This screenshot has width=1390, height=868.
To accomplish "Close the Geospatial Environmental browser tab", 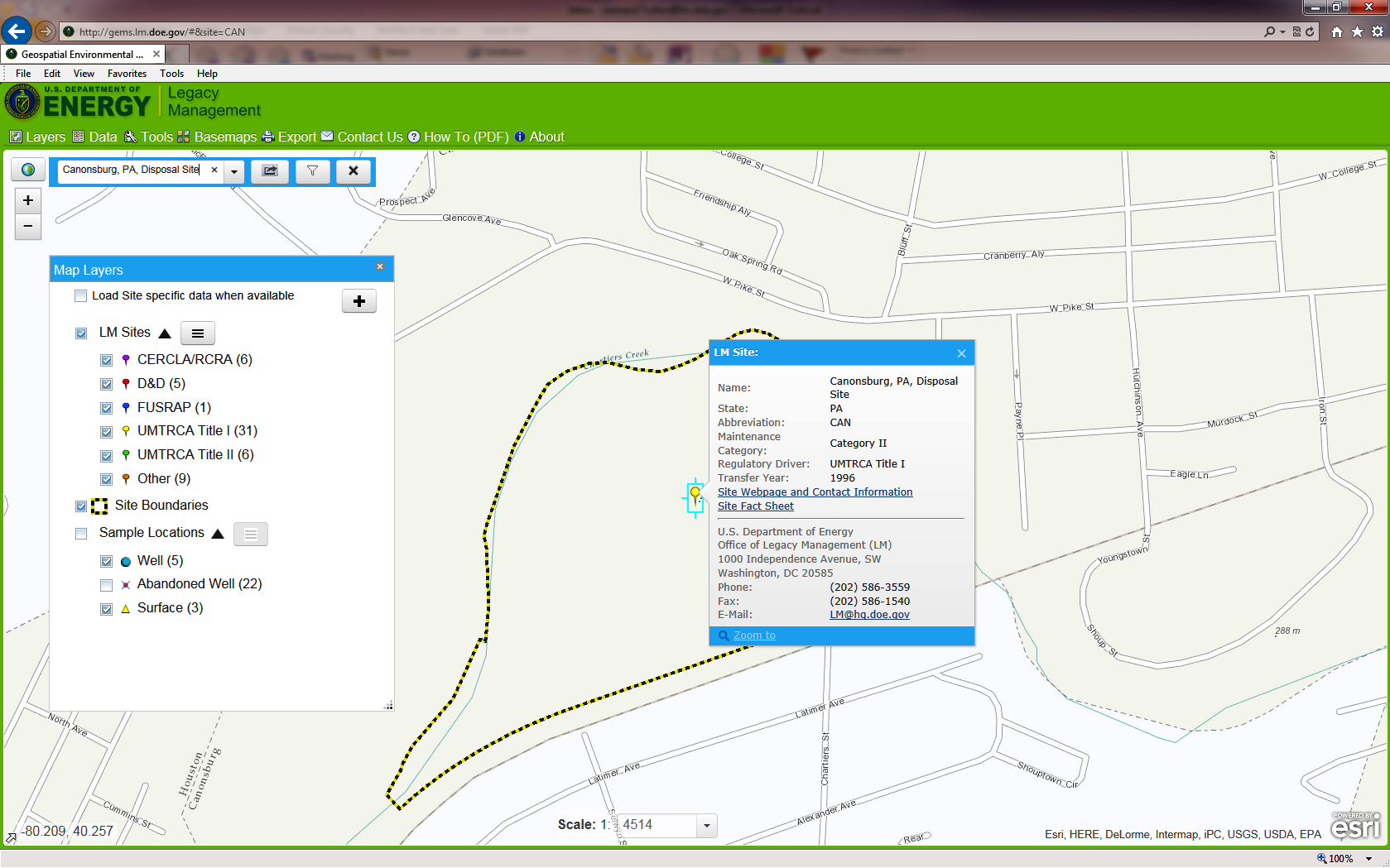I will [x=156, y=54].
